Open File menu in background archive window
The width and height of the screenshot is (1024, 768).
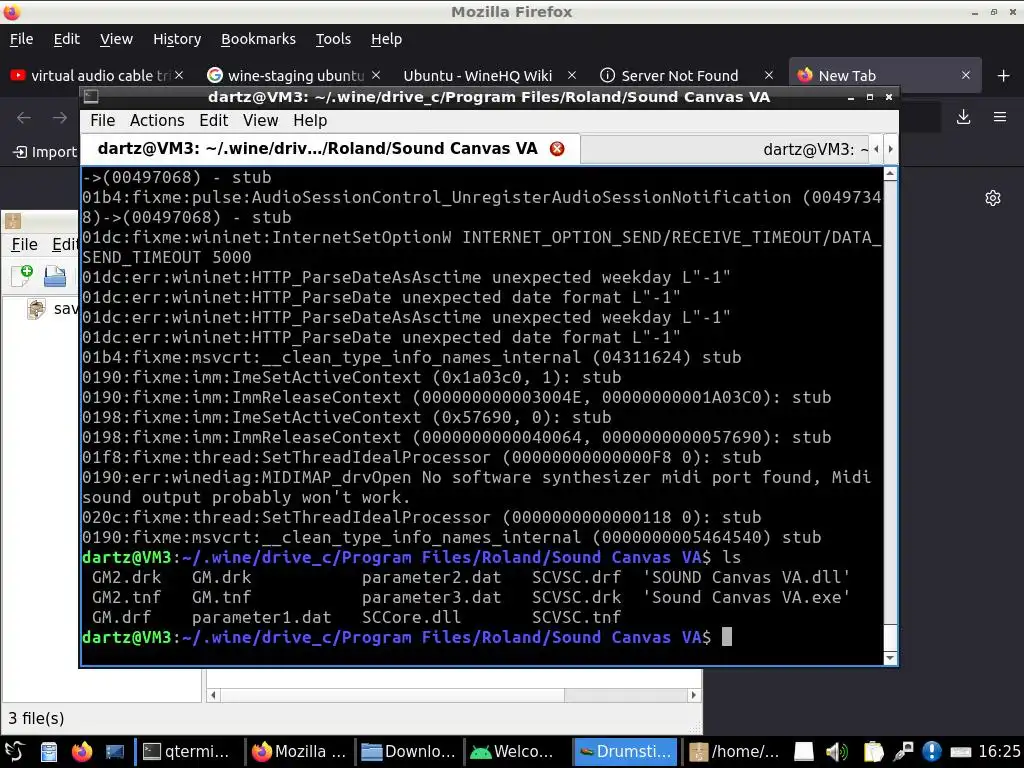tap(24, 245)
